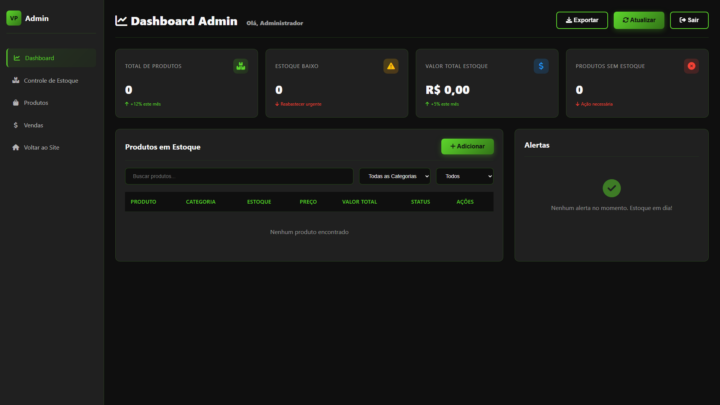
Task: Click the Sair logout button
Action: click(x=689, y=20)
